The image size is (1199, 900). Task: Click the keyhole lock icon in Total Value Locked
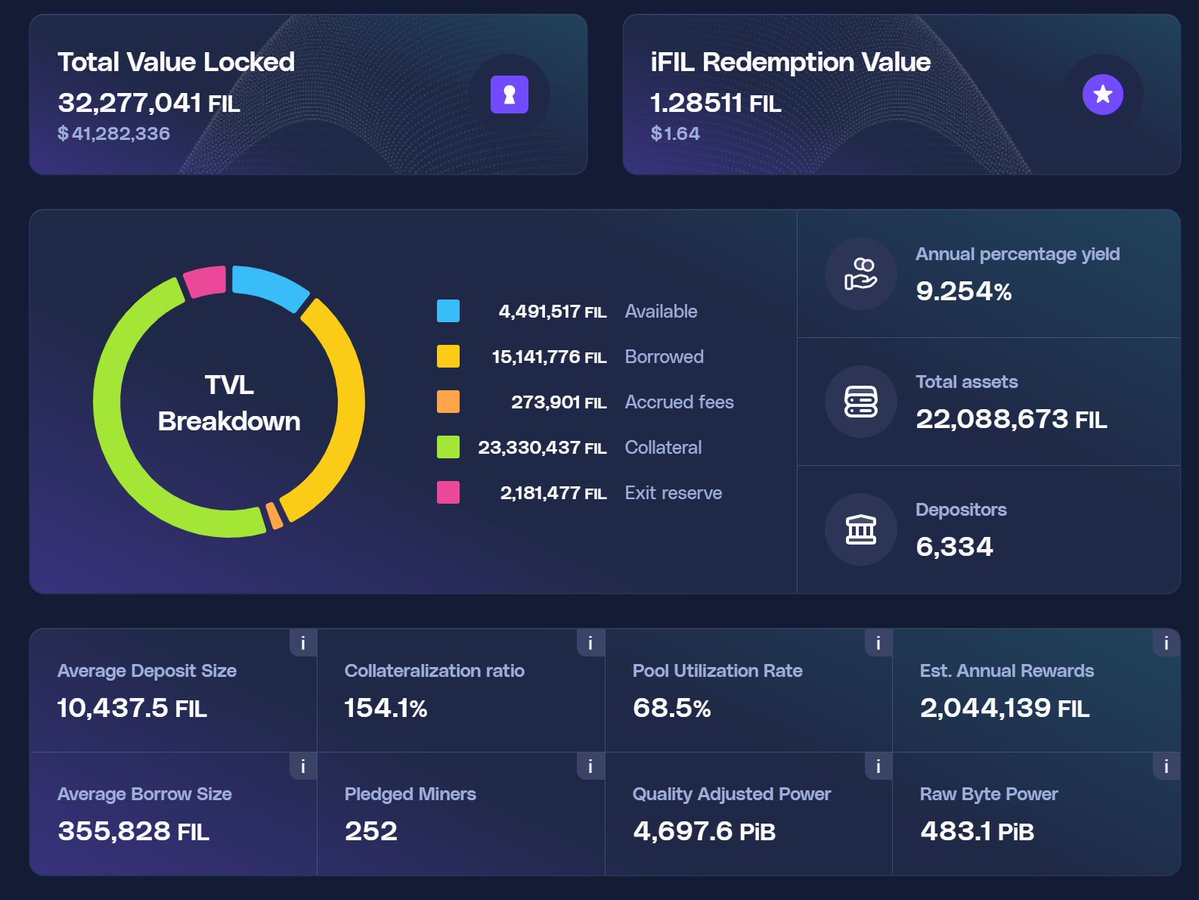pos(509,95)
